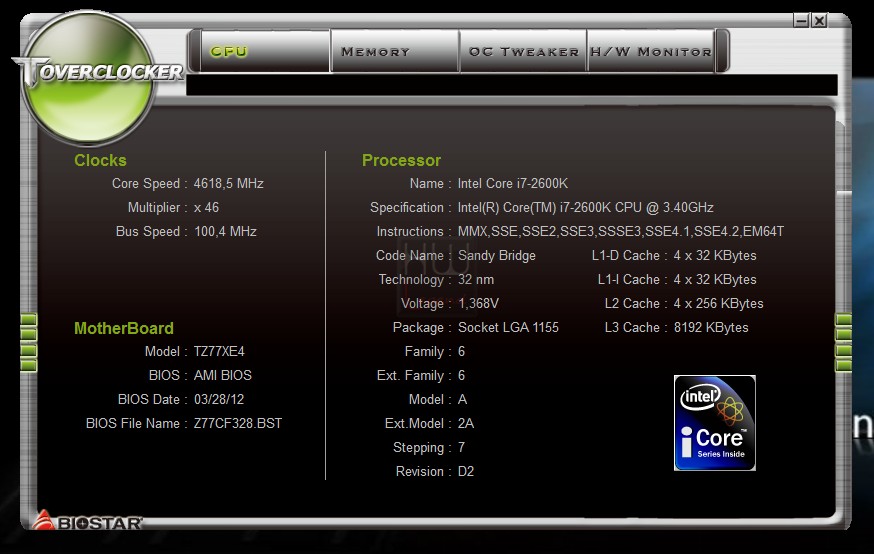Screen dimensions: 874x554
Task: Select L3 Cache value 8192 KBytes
Action: pyautogui.click(x=711, y=327)
